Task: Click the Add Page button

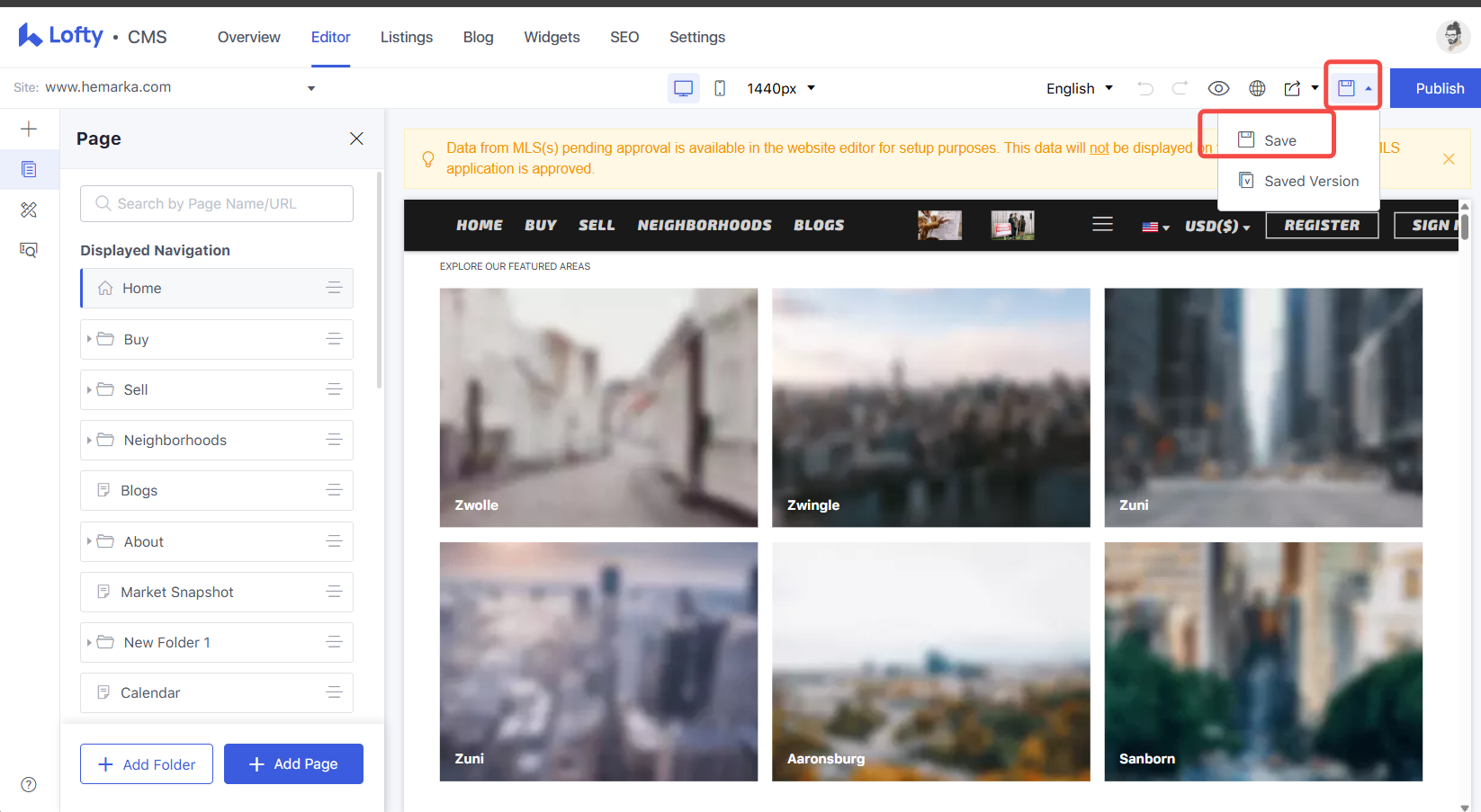Action: 293,763
